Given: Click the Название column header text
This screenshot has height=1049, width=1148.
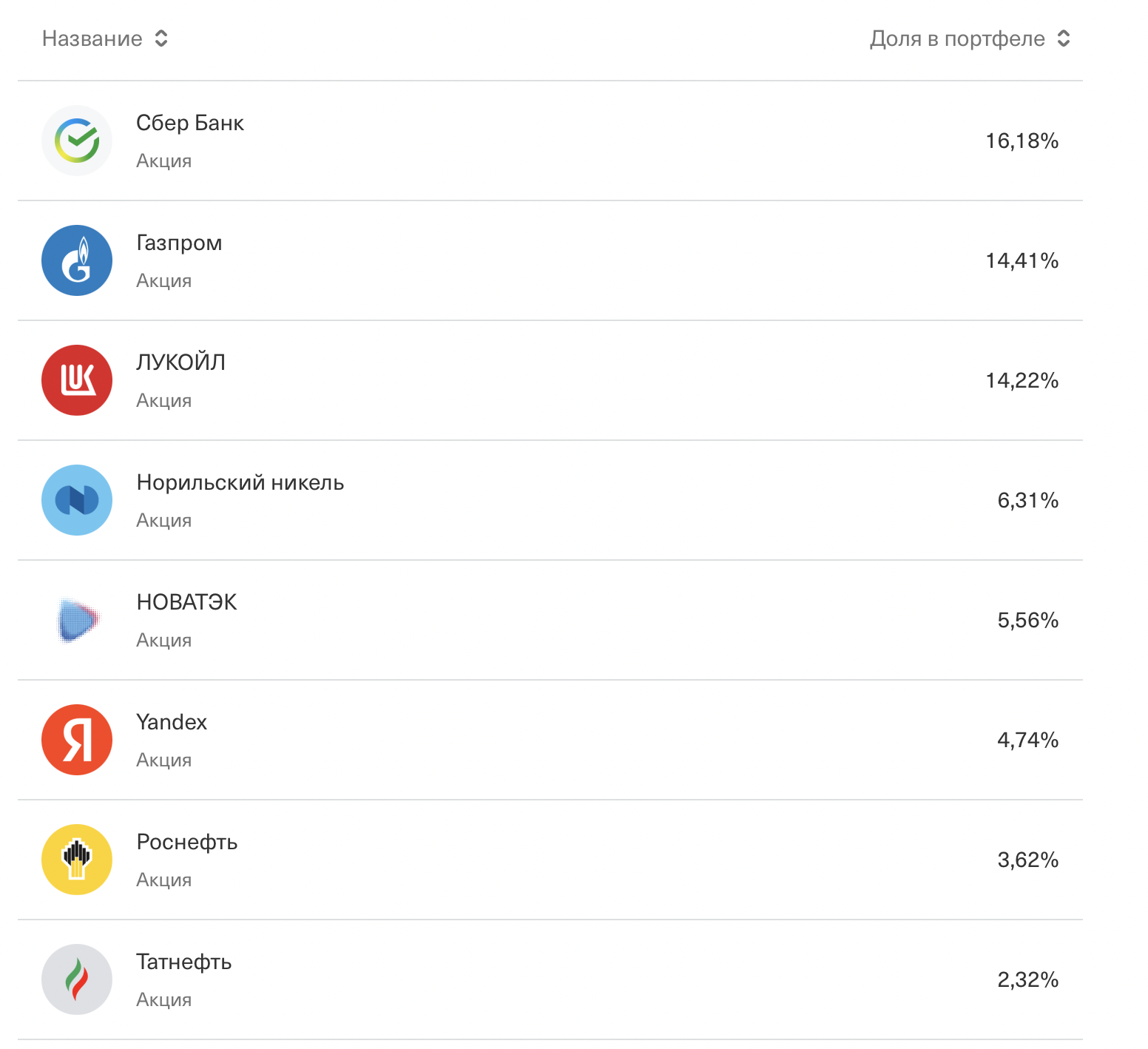Looking at the screenshot, I should [x=92, y=38].
